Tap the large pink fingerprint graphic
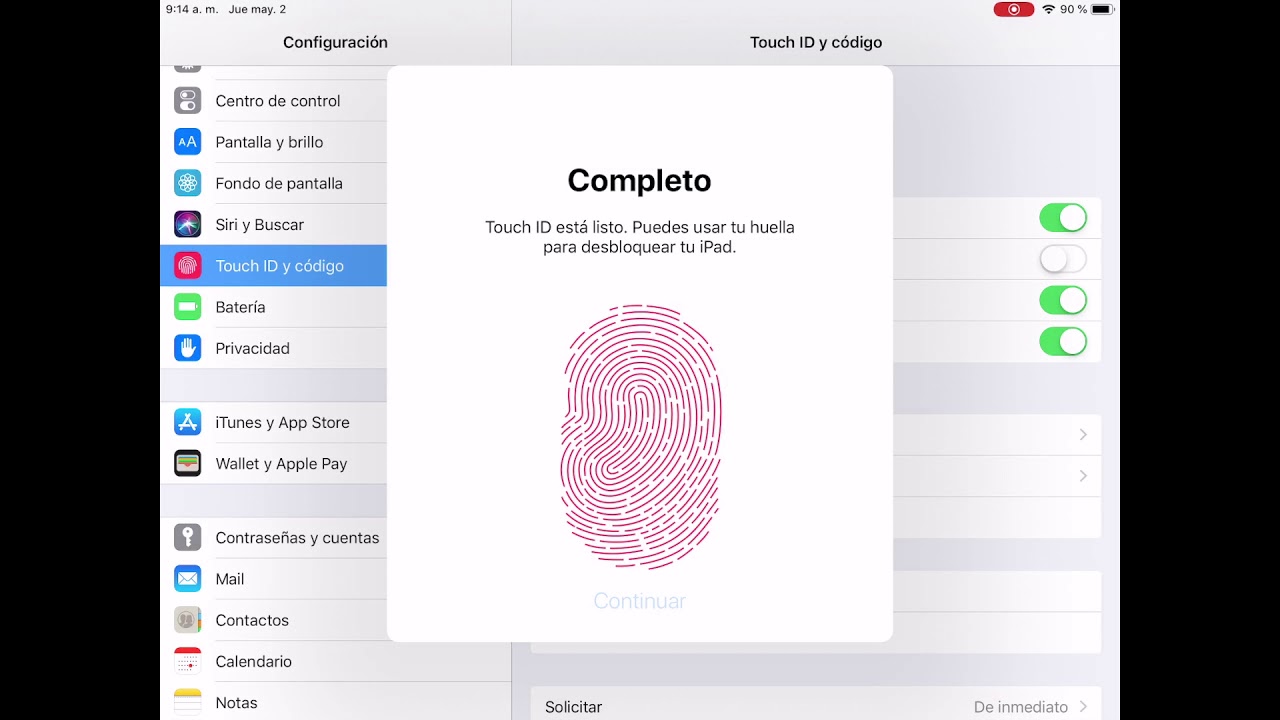The width and height of the screenshot is (1280, 720). click(x=640, y=437)
